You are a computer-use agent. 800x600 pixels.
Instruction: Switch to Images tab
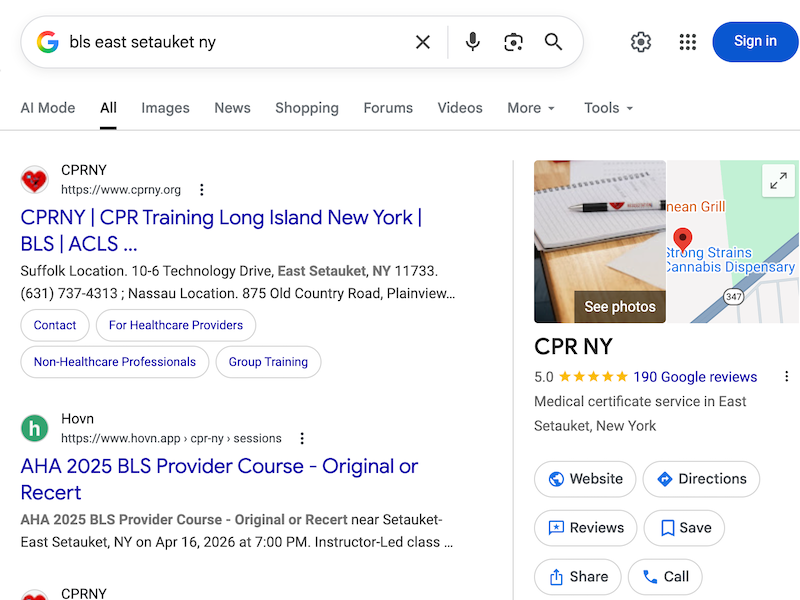165,108
